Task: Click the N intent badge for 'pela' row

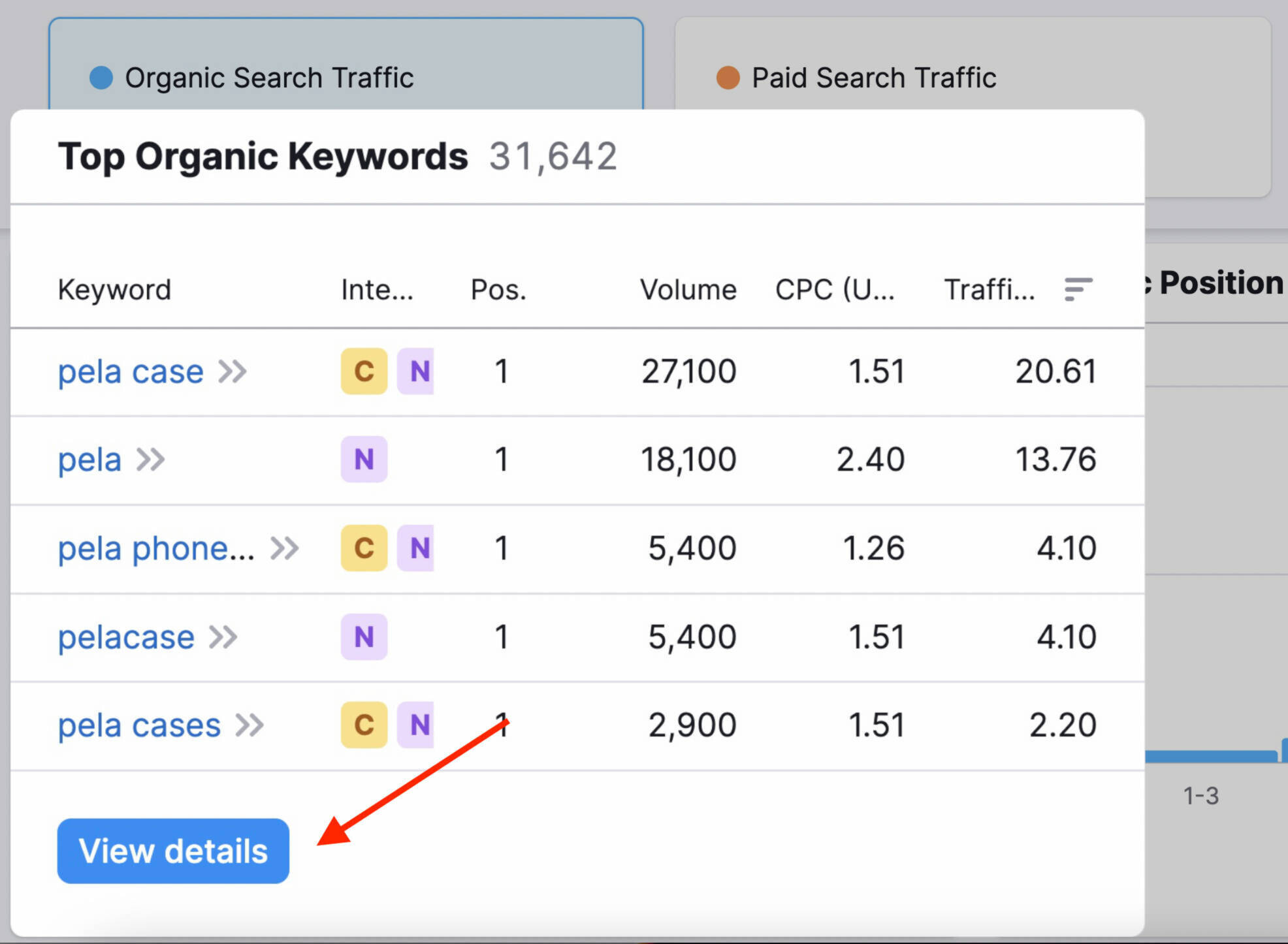Action: click(364, 460)
